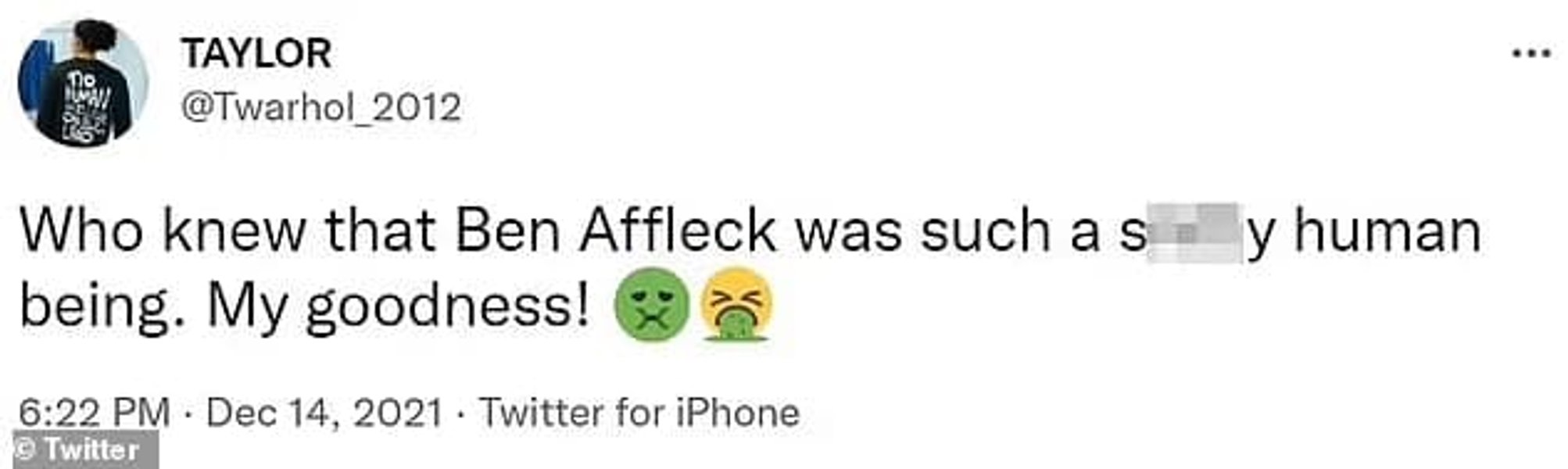Screen dimensions: 1568x469
Task: Click the name Ben Affleck in tweet
Action: click(615, 231)
